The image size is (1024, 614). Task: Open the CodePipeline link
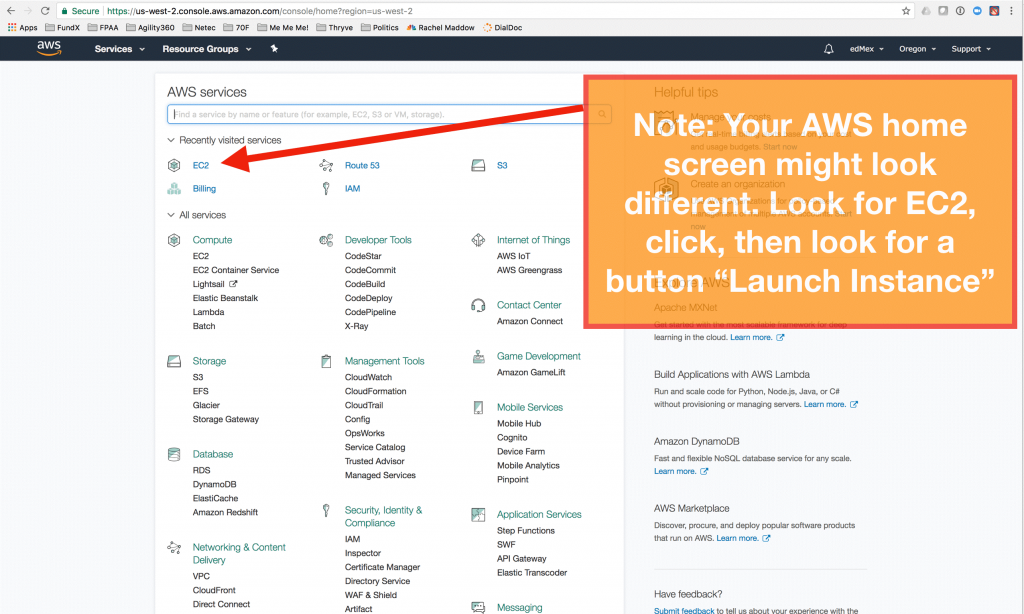point(370,312)
